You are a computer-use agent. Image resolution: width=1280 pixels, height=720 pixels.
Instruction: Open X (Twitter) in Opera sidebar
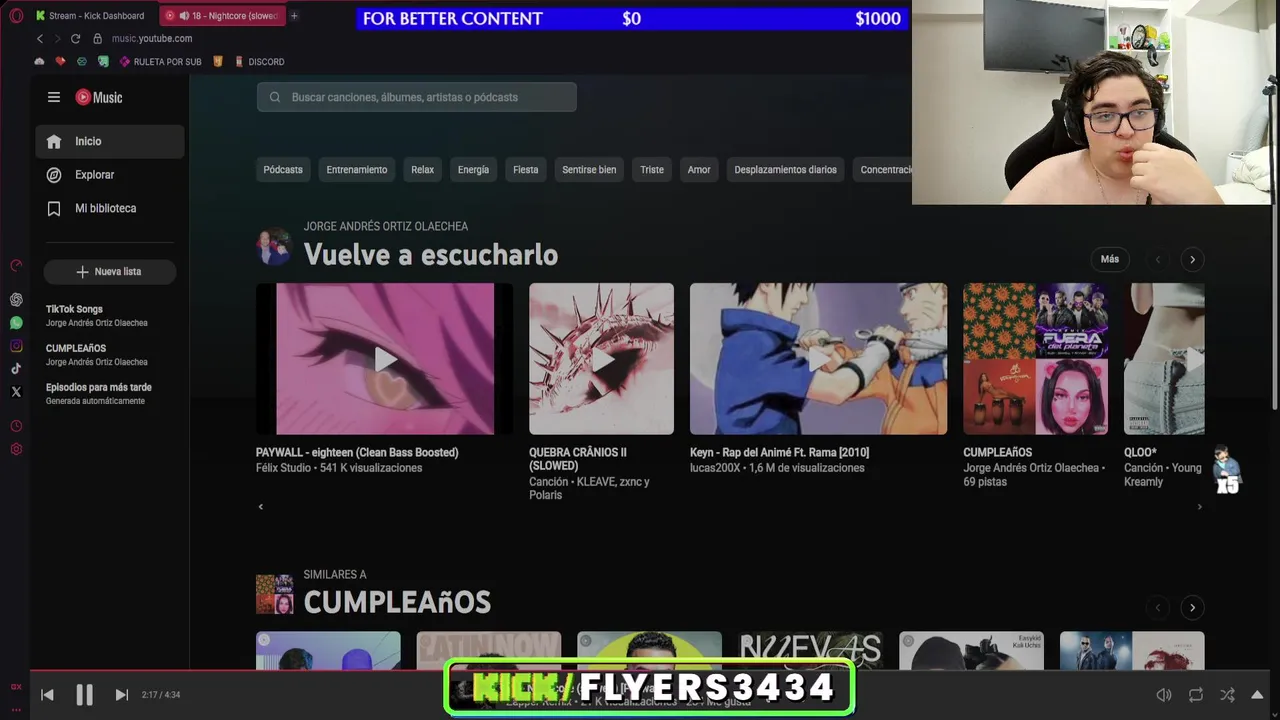coord(16,392)
